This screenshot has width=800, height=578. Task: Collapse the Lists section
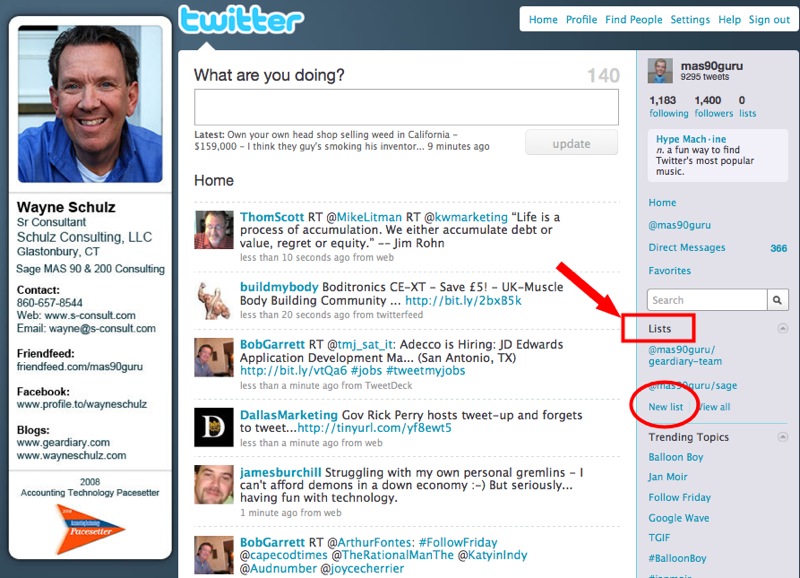782,328
